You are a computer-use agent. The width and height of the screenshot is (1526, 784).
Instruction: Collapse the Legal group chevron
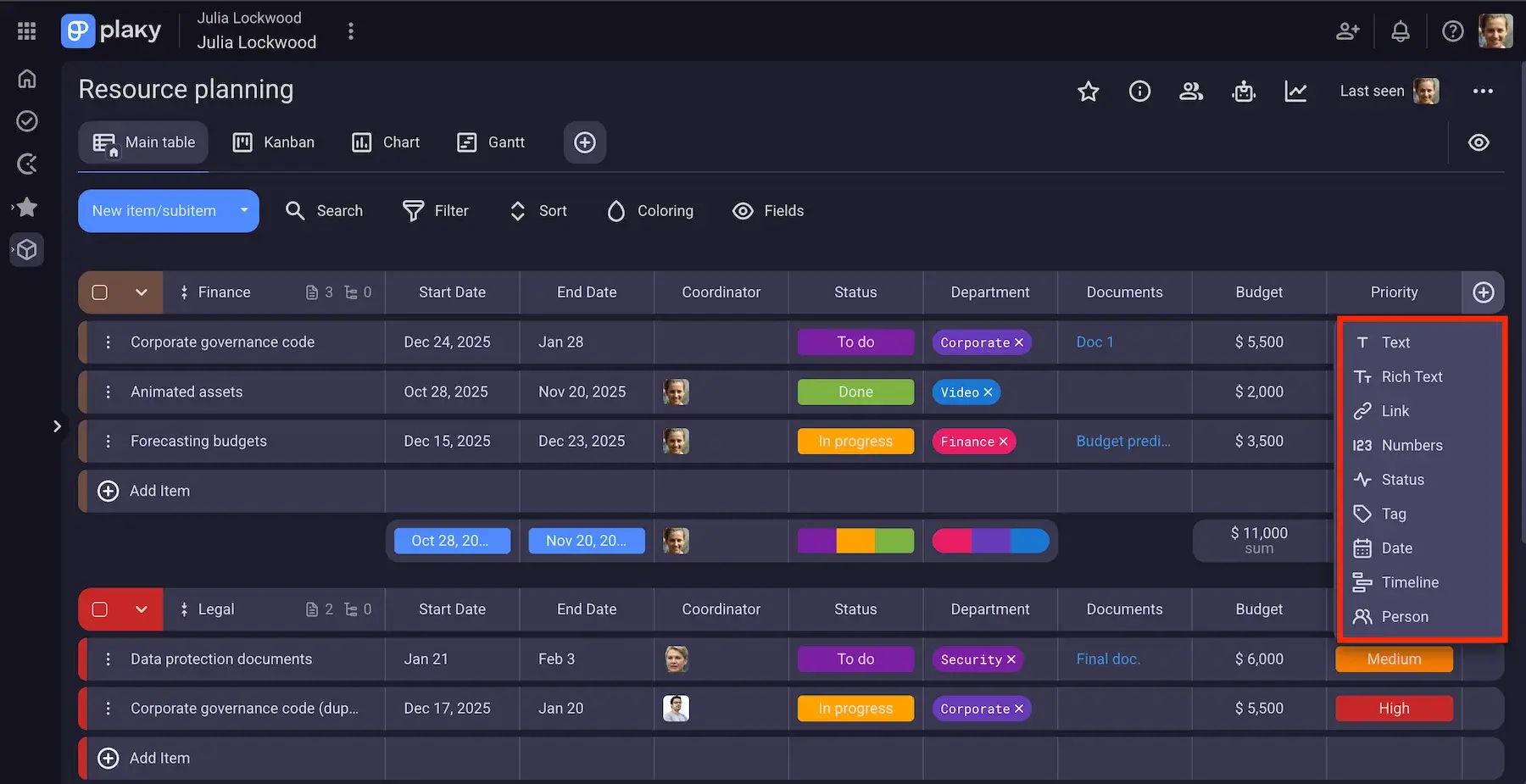(142, 609)
